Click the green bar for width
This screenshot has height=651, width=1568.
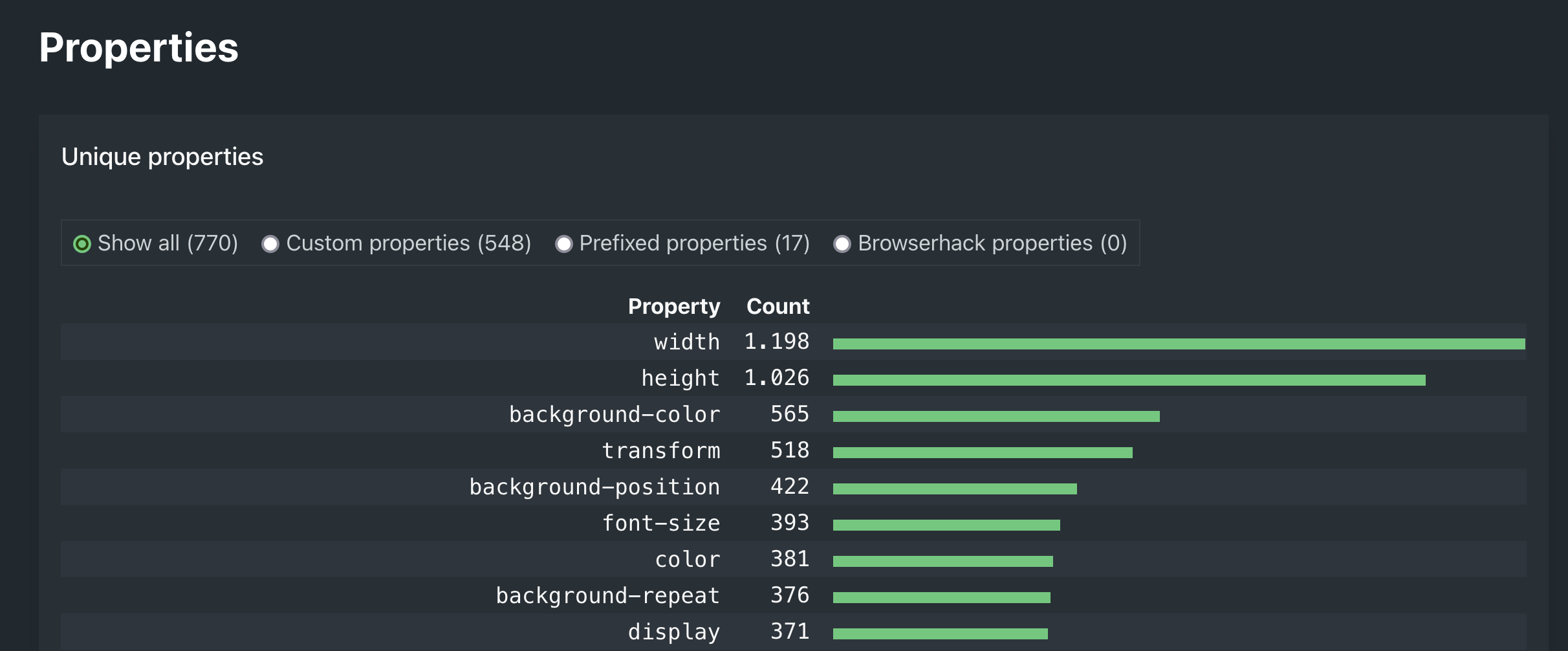tap(1179, 344)
